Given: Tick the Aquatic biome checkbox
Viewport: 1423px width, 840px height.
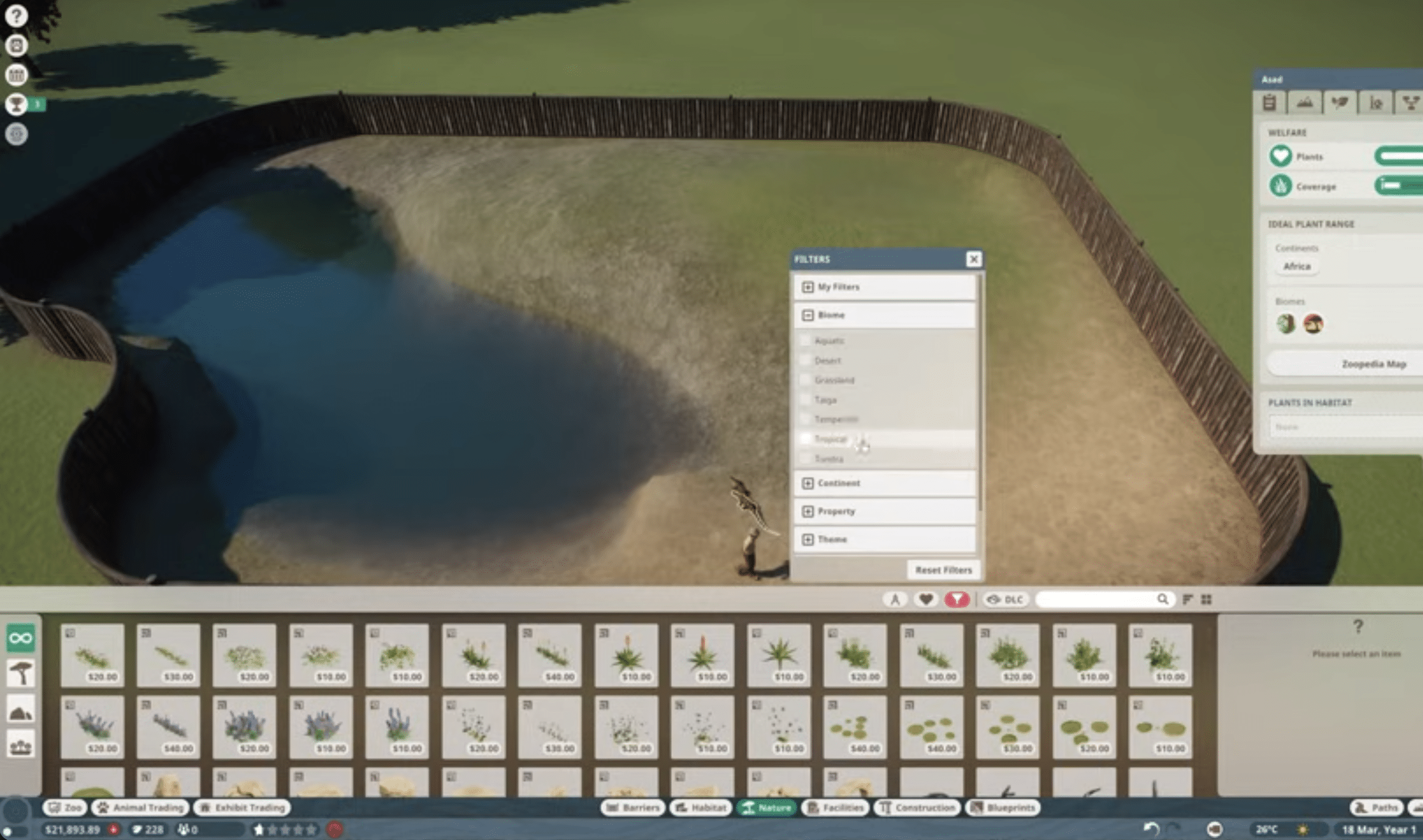Looking at the screenshot, I should 805,340.
